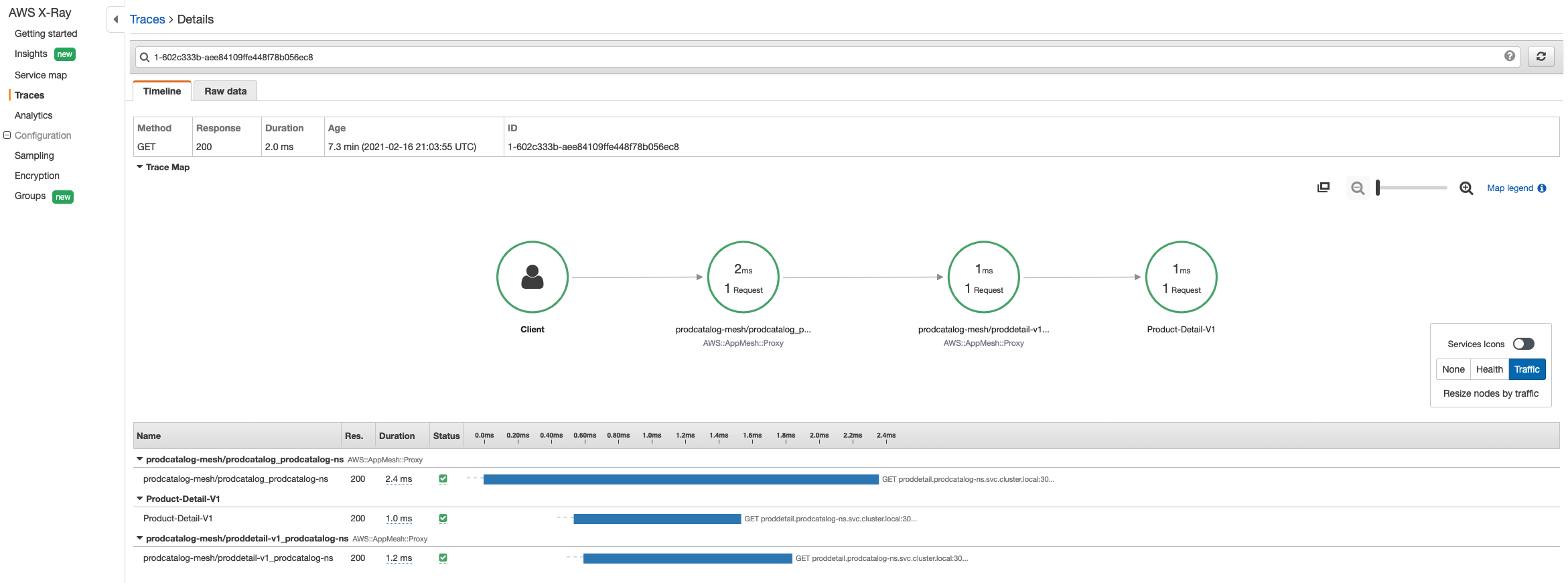Select the Product-Detail-V1 node circle
The height and width of the screenshot is (583, 1568).
pyautogui.click(x=1181, y=277)
